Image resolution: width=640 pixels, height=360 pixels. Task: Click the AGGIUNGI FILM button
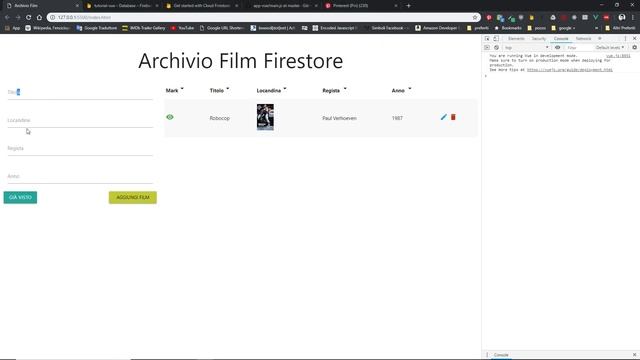pyautogui.click(x=133, y=198)
